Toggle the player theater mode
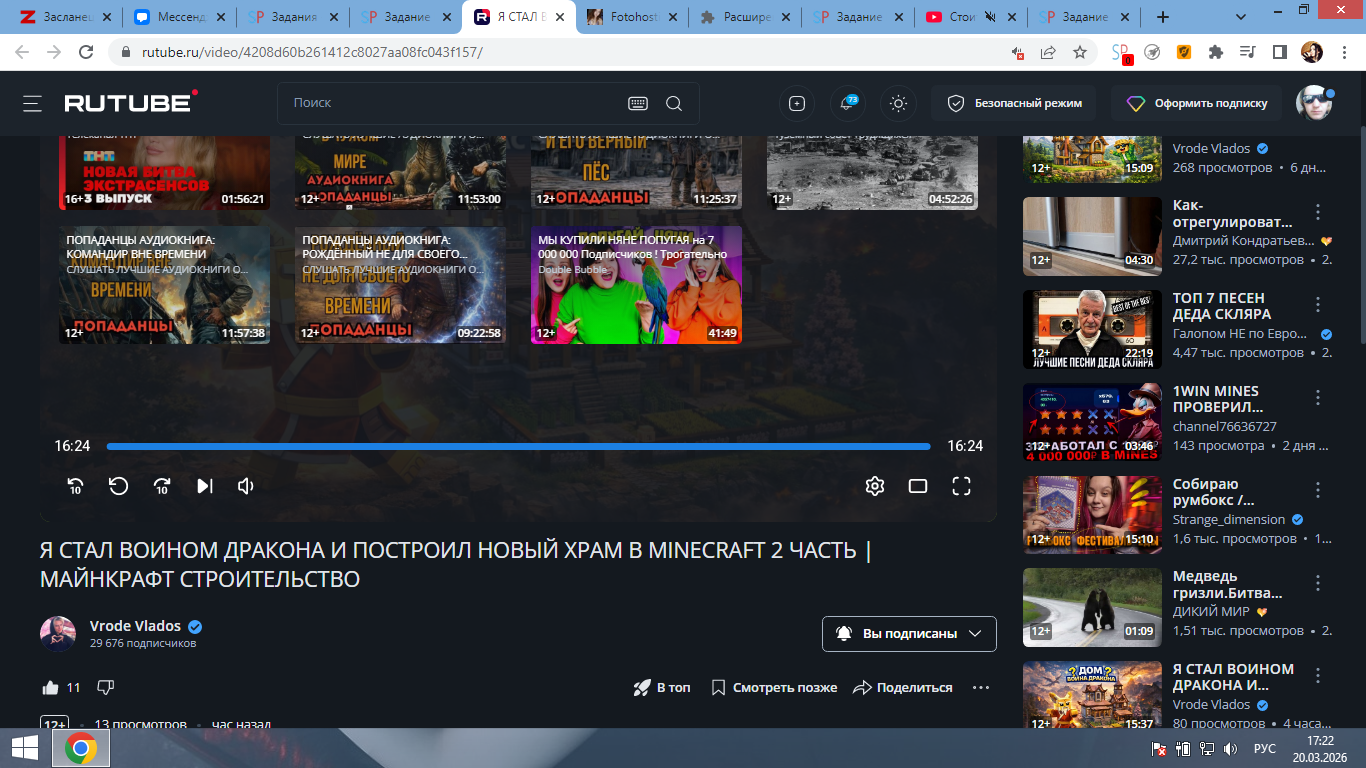Screen dimensions: 1366x768 click(x=918, y=486)
